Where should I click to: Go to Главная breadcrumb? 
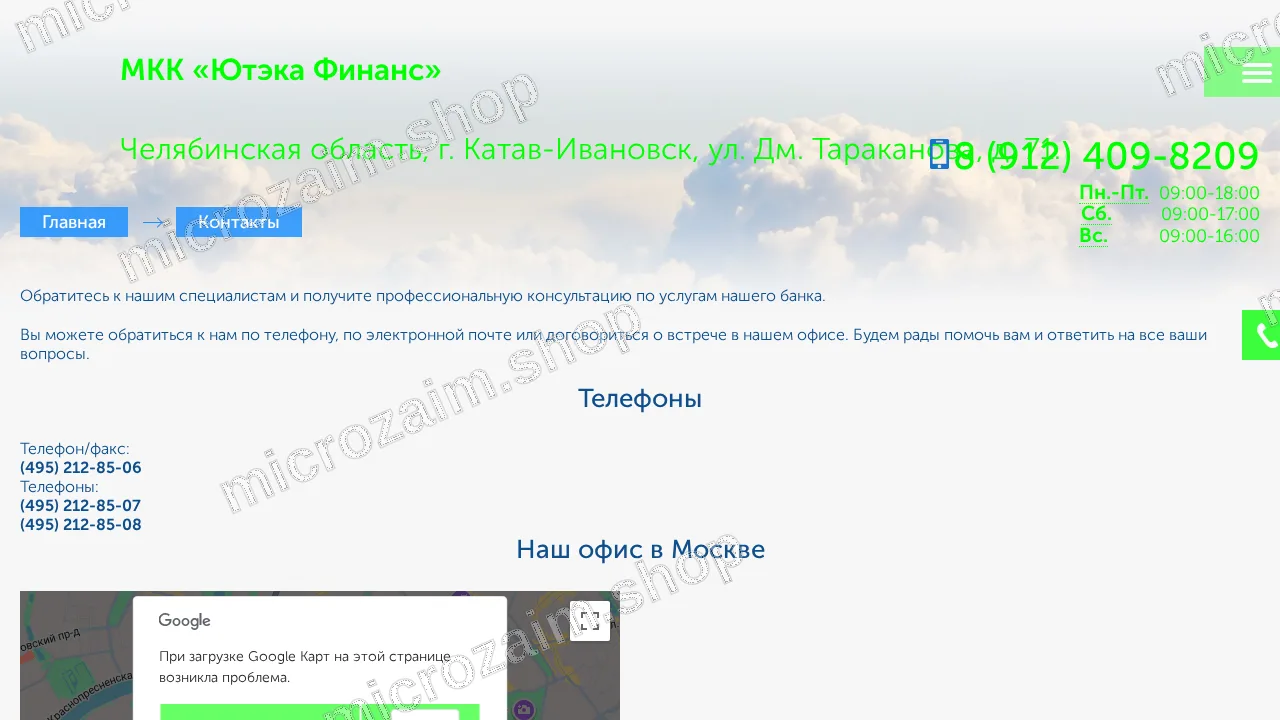74,222
